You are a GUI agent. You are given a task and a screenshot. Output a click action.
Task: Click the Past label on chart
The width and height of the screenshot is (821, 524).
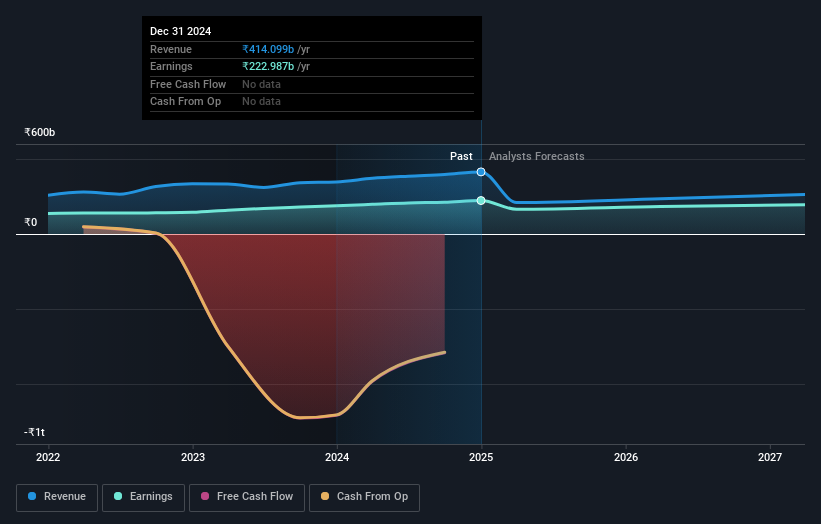461,157
